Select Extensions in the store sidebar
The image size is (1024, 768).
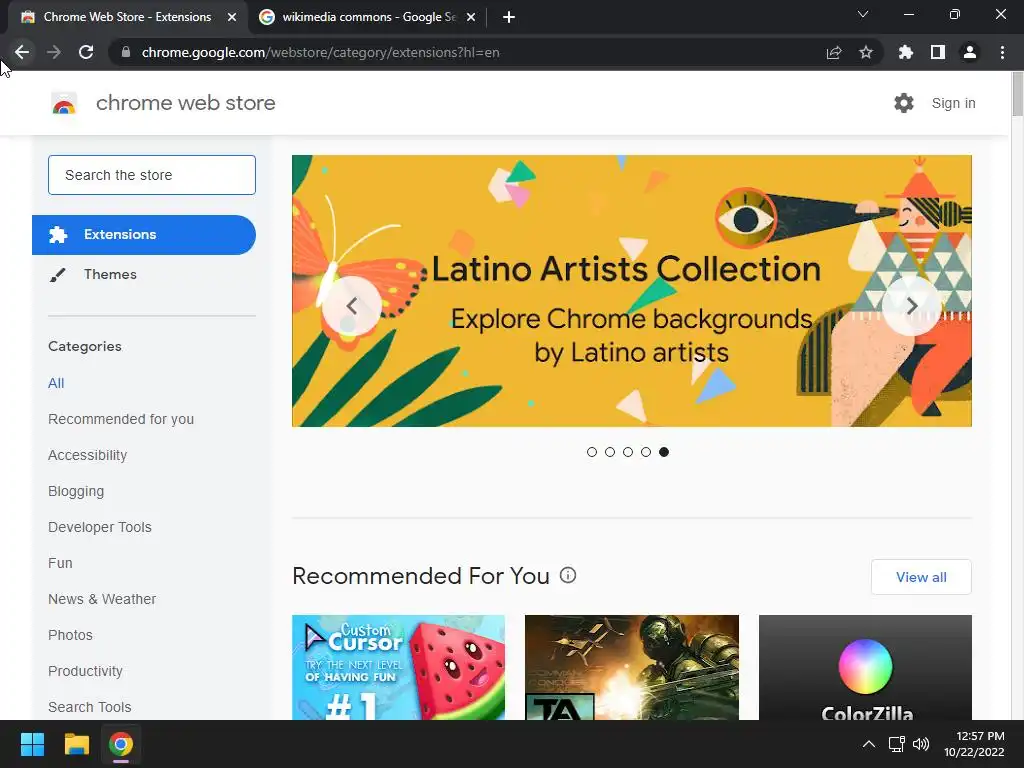click(144, 234)
